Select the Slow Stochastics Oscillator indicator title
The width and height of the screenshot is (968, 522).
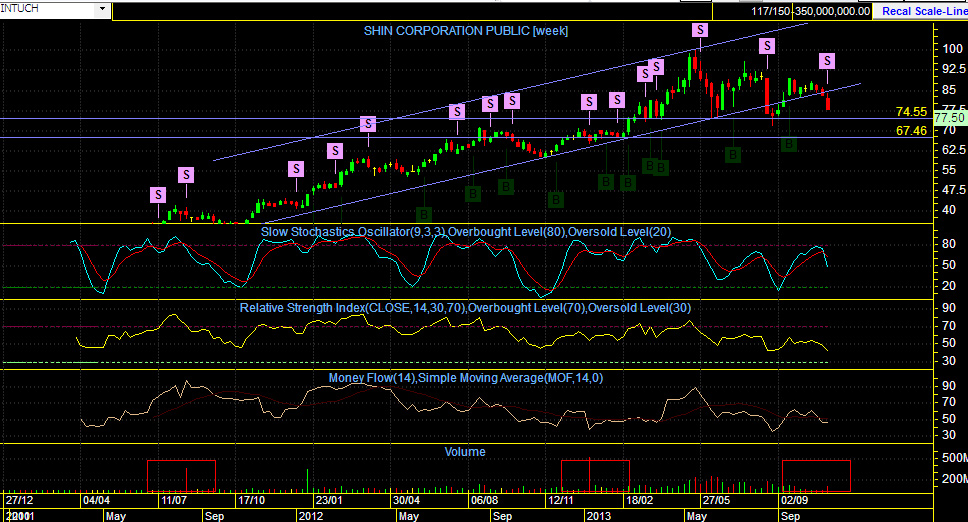465,232
